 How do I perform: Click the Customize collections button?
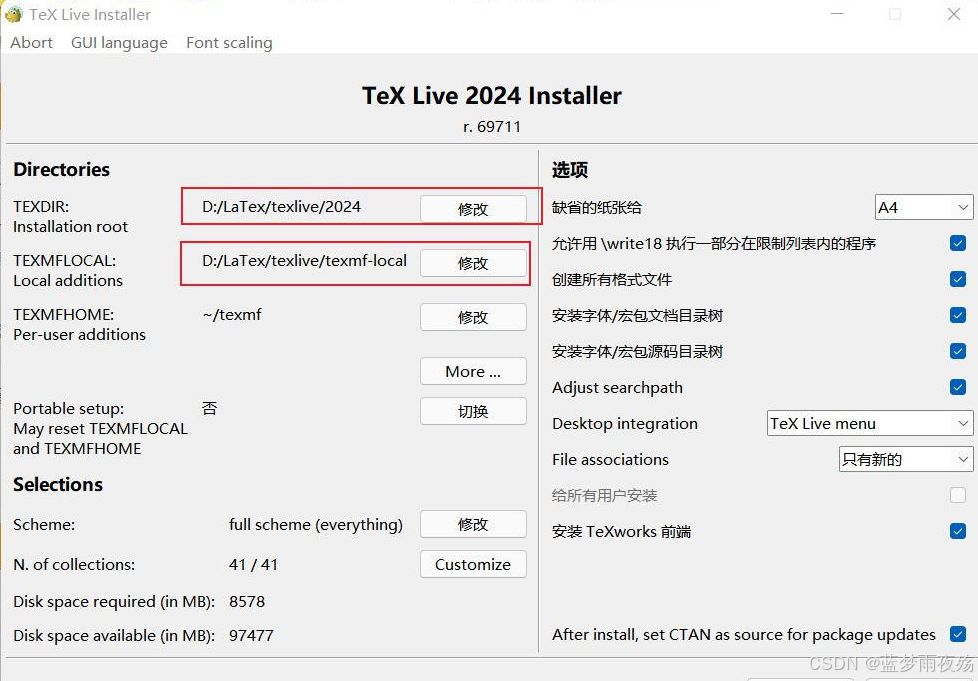pyautogui.click(x=473, y=564)
